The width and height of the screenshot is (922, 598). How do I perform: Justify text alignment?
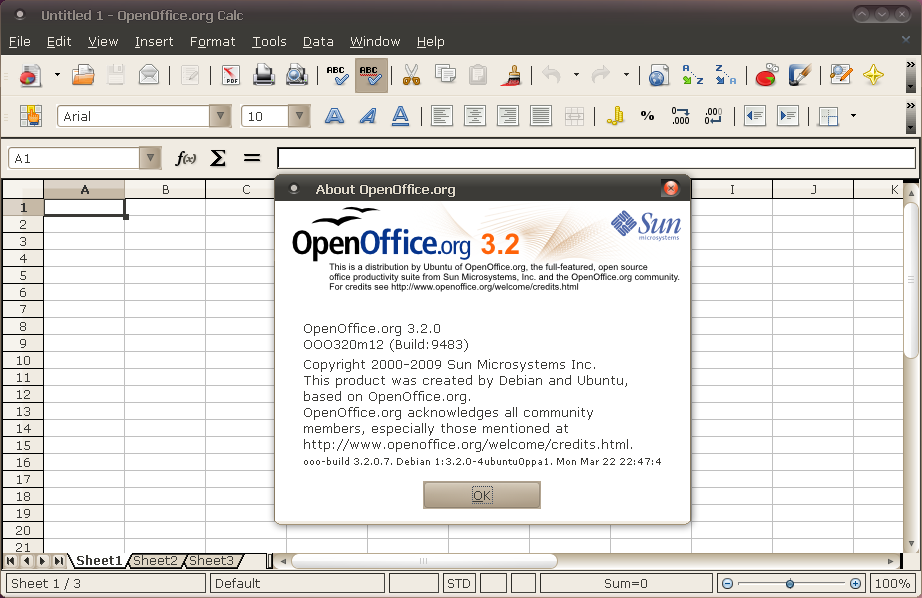click(540, 116)
